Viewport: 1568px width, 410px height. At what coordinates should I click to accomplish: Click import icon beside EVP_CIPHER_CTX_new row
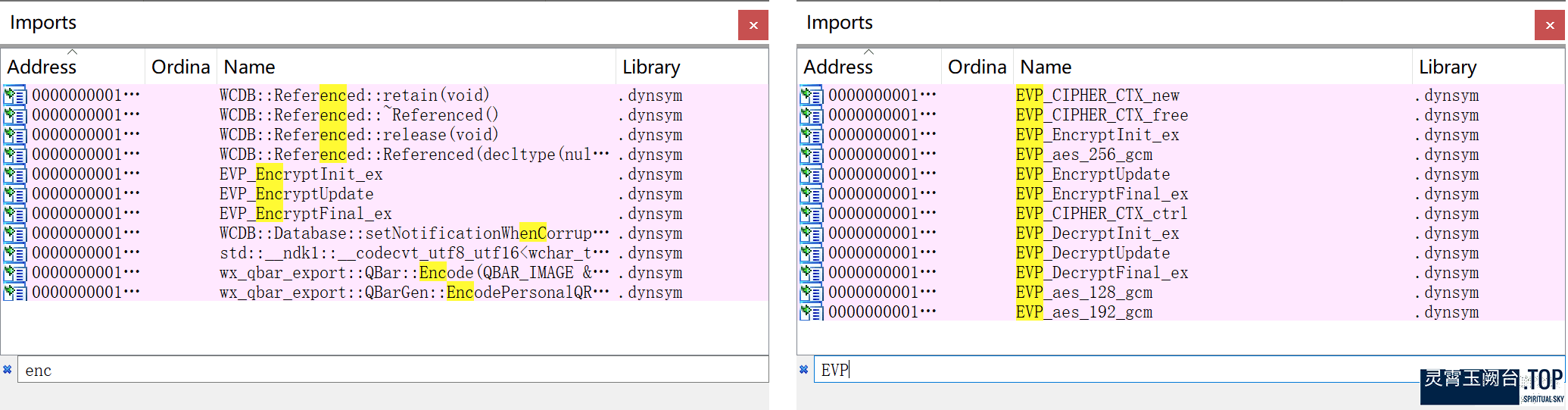click(811, 95)
